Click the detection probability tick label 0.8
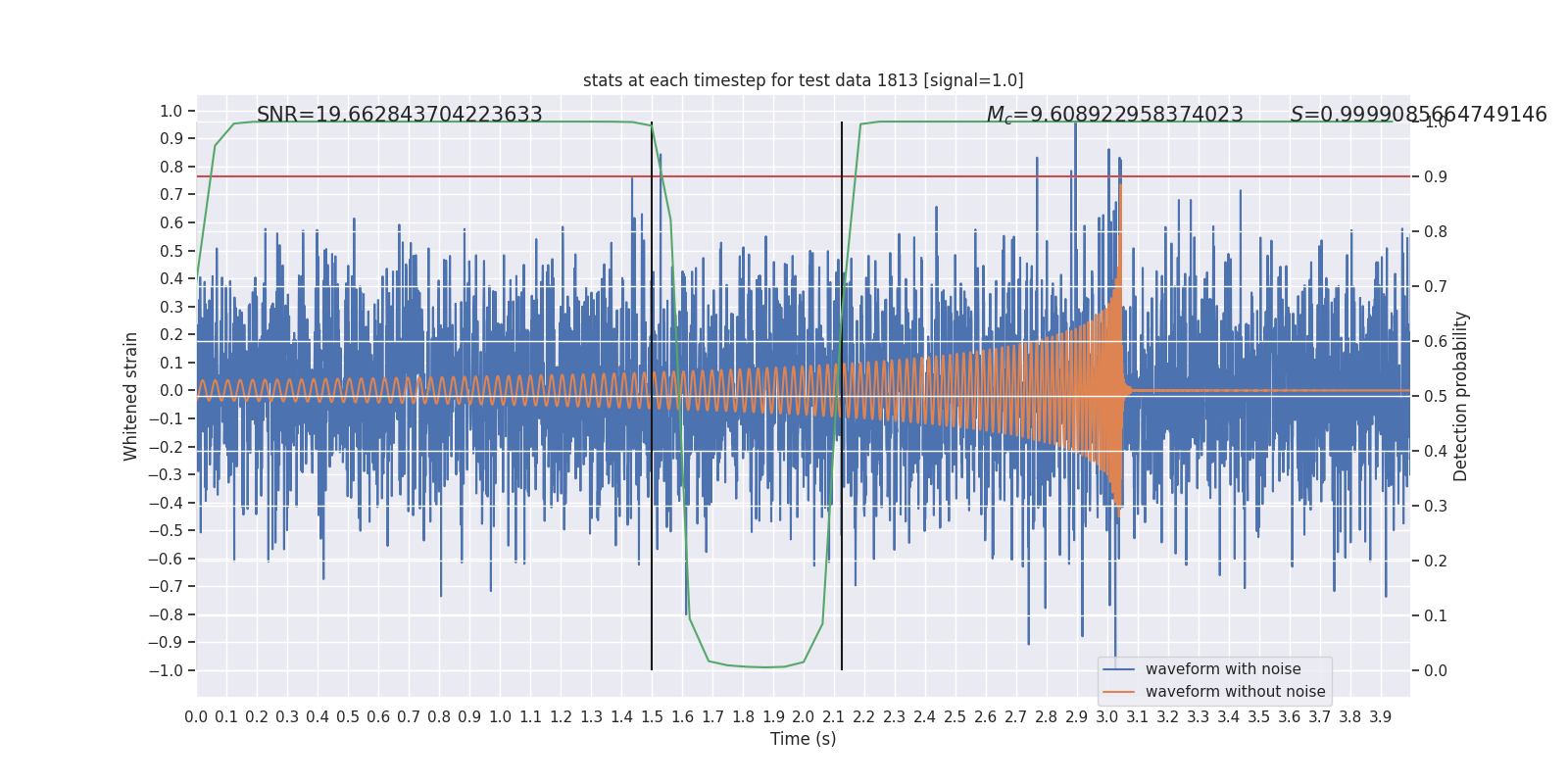This screenshot has width=1568, height=784. [1436, 232]
